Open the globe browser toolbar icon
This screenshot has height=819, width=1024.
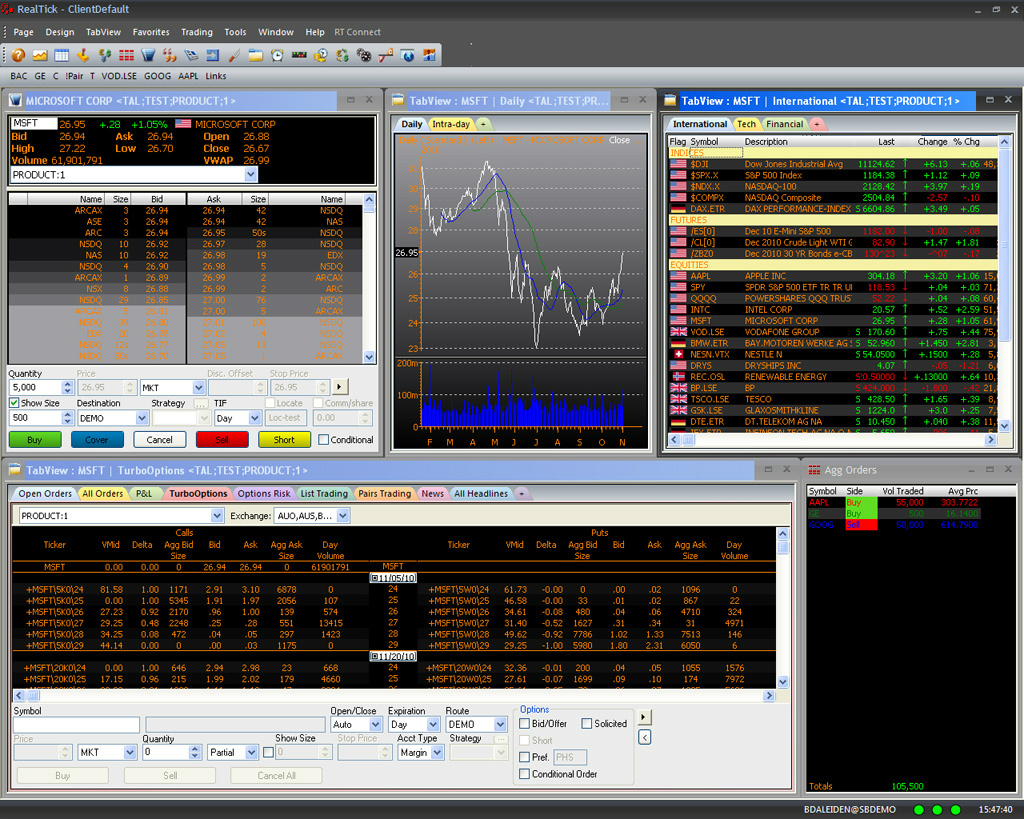[x=408, y=56]
